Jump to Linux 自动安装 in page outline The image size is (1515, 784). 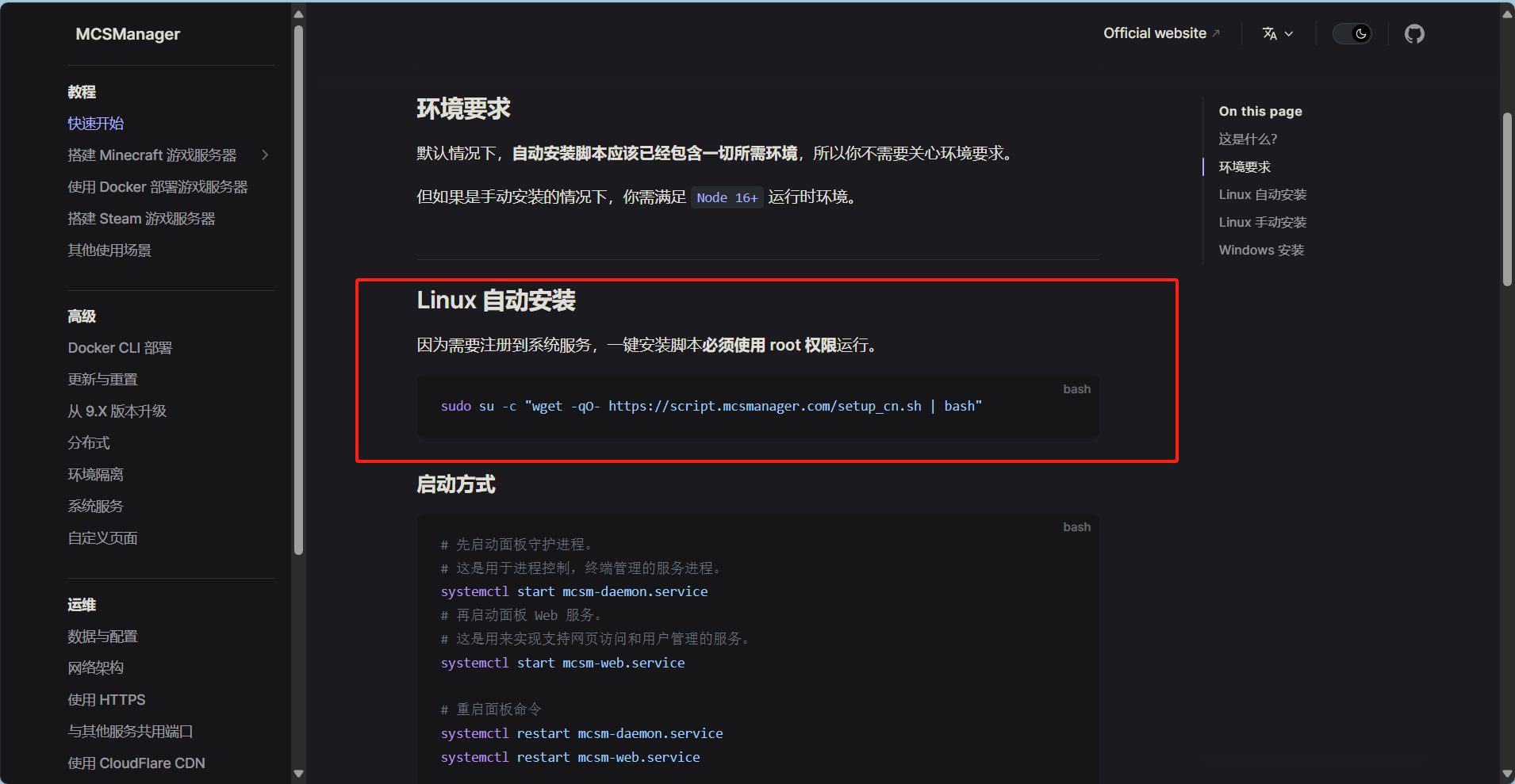click(1263, 195)
